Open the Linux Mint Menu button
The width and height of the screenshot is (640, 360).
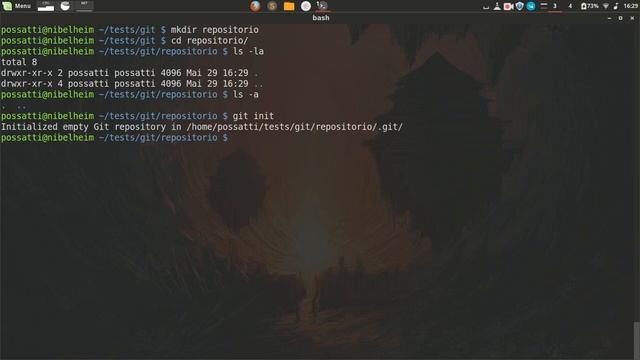(17, 6)
